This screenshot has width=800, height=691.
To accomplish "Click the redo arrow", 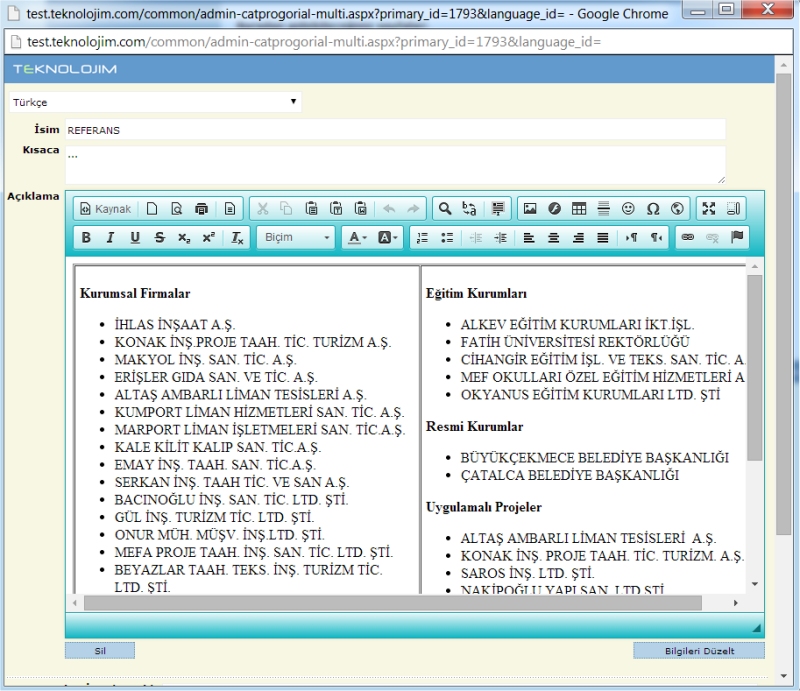I will pos(413,209).
